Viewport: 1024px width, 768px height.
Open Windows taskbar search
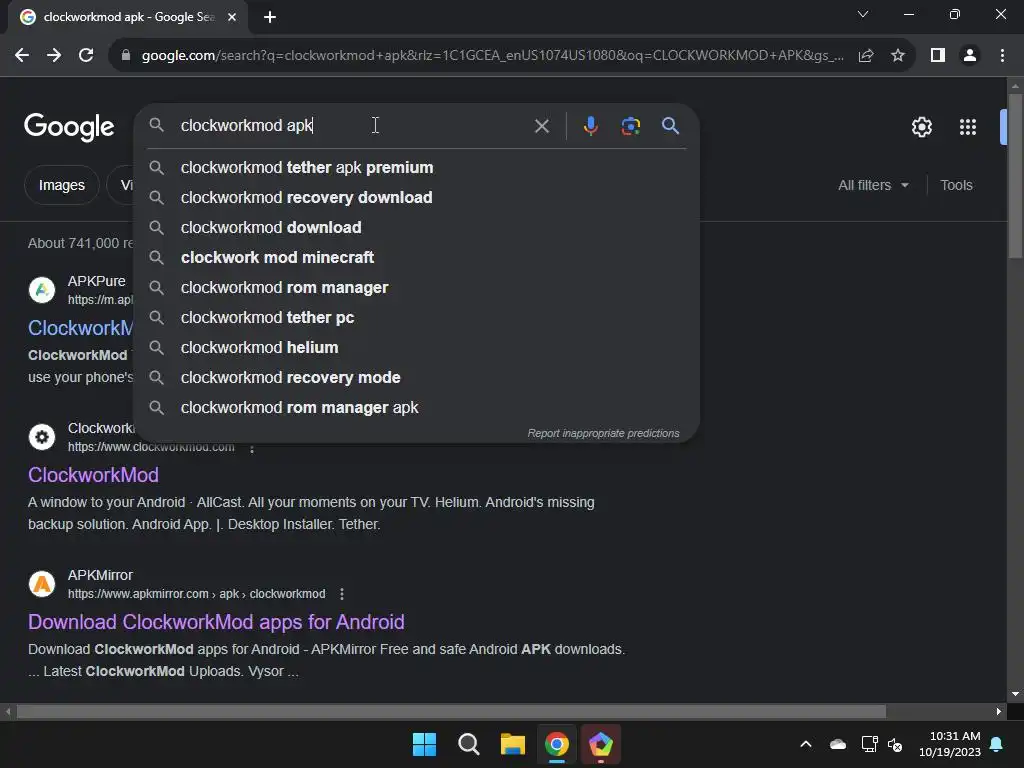pyautogui.click(x=468, y=744)
